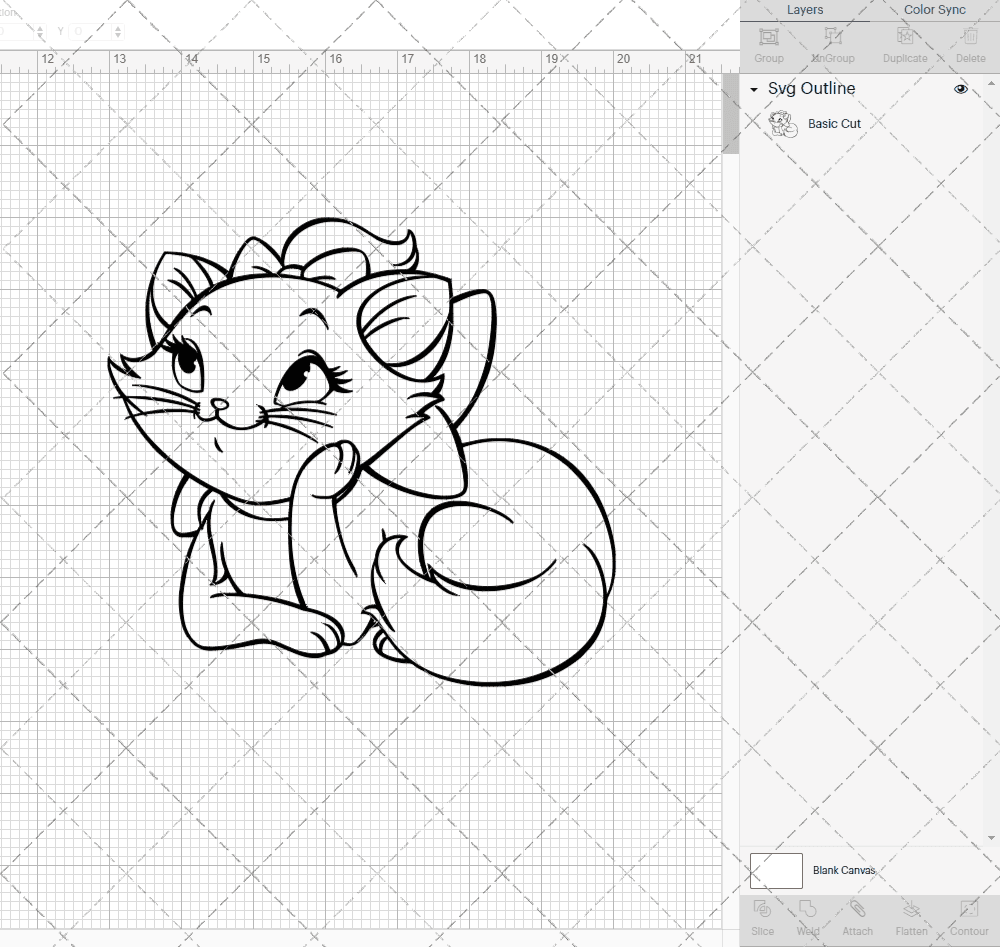Click the Y position input field

(x=91, y=31)
